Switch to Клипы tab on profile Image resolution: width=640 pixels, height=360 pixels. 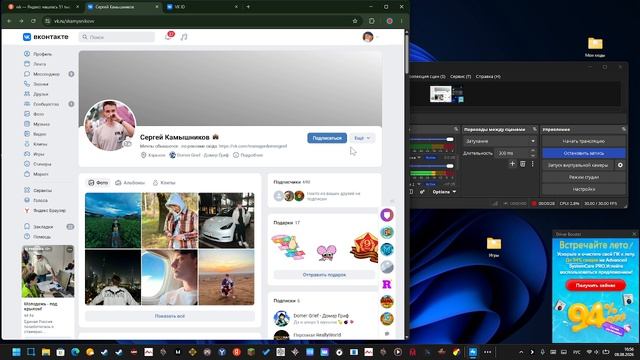(164, 182)
